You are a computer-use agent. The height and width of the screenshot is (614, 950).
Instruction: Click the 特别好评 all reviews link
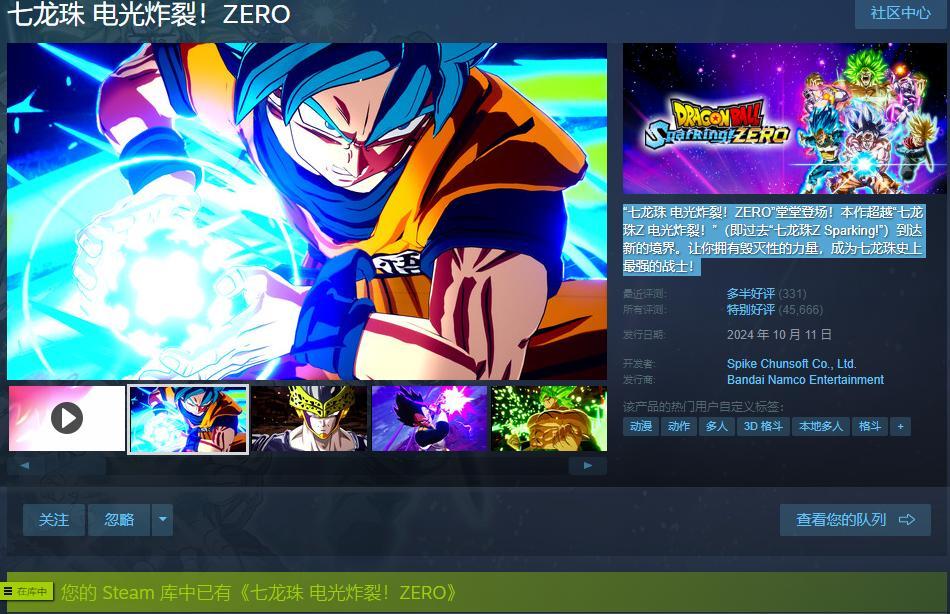click(x=751, y=310)
